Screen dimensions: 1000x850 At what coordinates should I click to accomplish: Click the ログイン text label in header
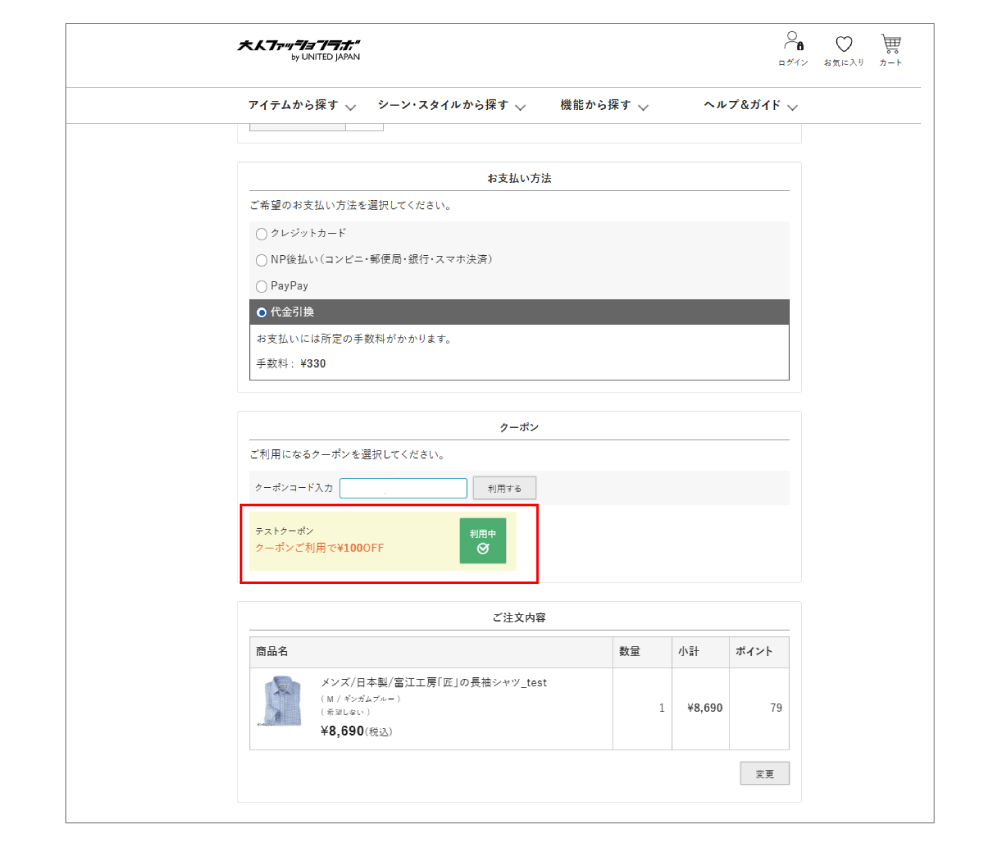pos(793,63)
